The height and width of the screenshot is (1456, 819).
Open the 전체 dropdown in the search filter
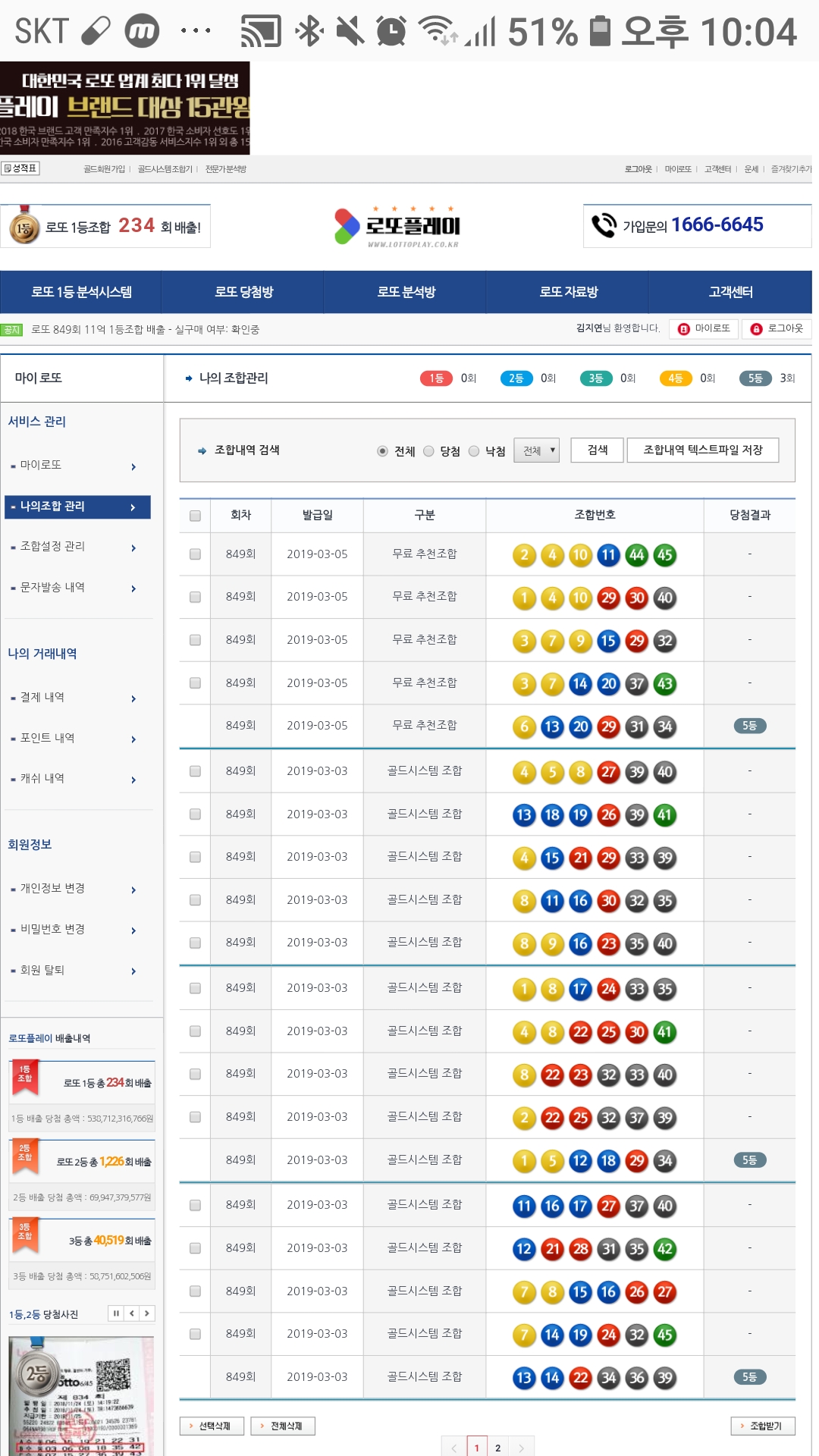click(536, 450)
